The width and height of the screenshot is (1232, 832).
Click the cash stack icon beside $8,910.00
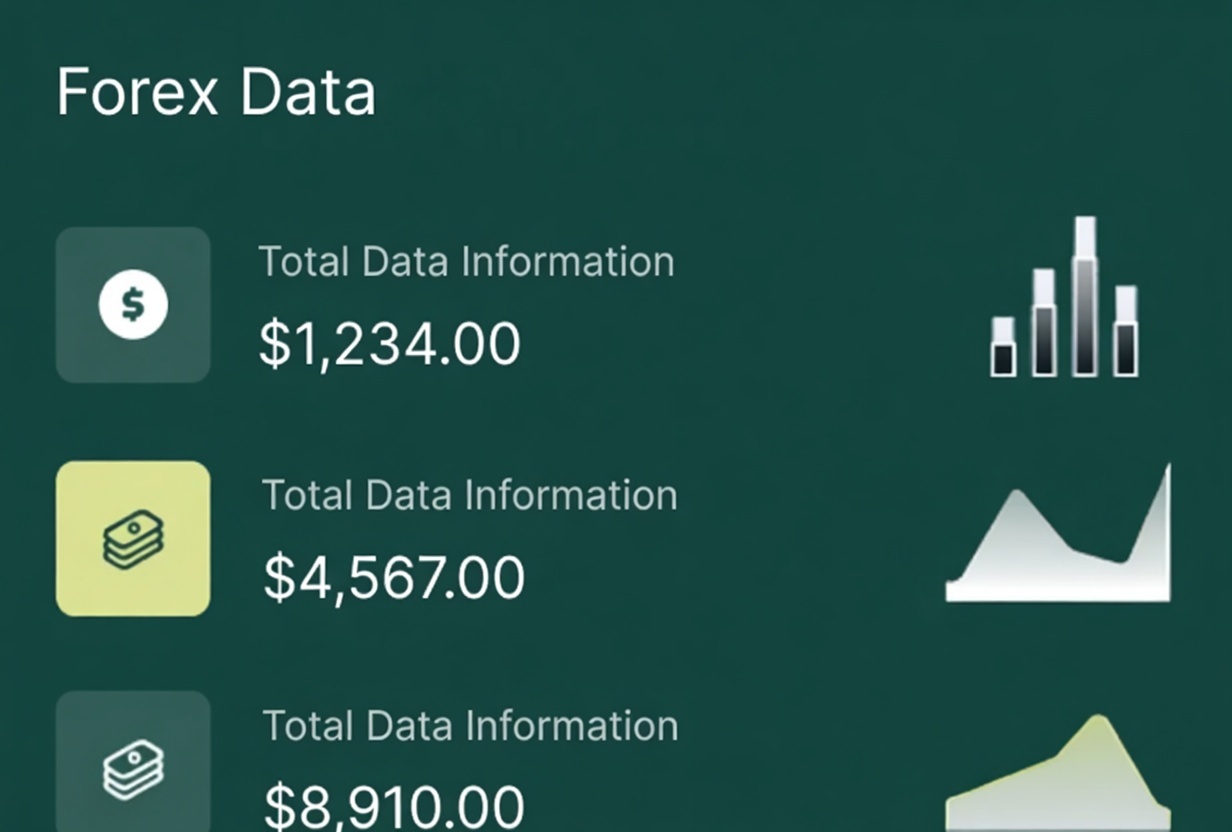pyautogui.click(x=133, y=767)
